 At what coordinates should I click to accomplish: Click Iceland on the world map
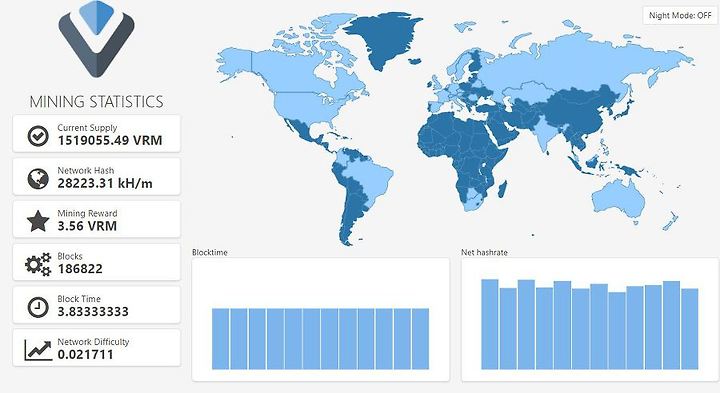tap(415, 61)
